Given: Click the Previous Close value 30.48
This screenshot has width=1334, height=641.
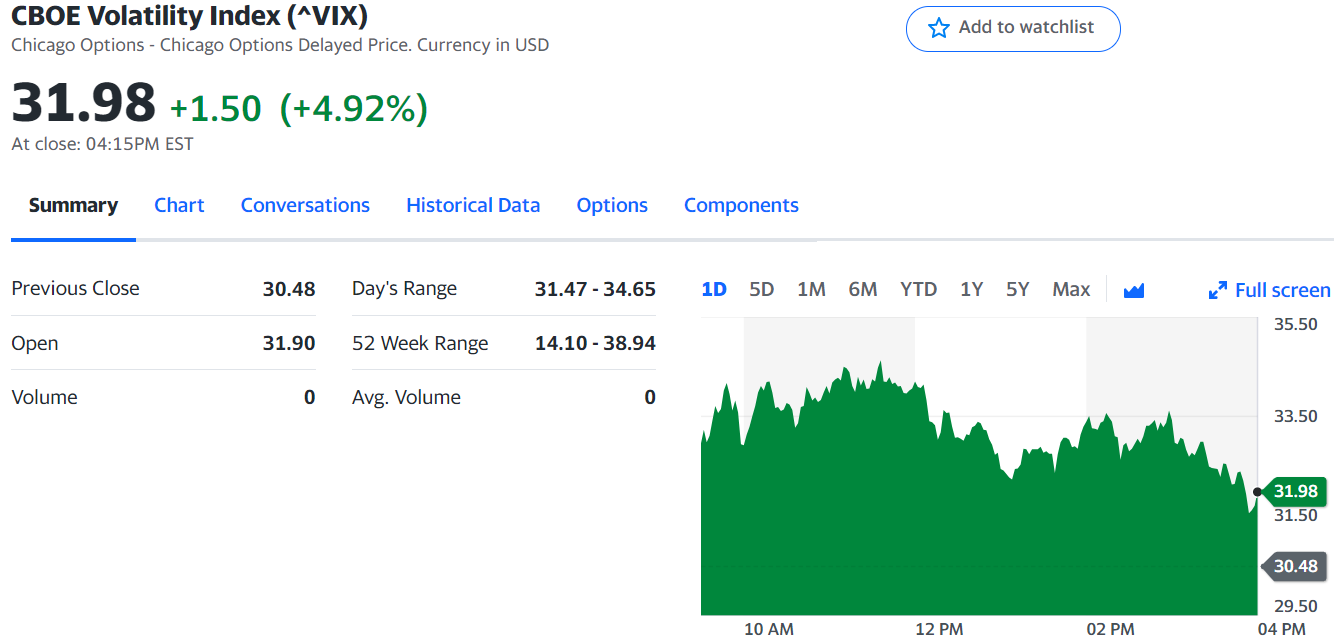Looking at the screenshot, I should tap(289, 289).
